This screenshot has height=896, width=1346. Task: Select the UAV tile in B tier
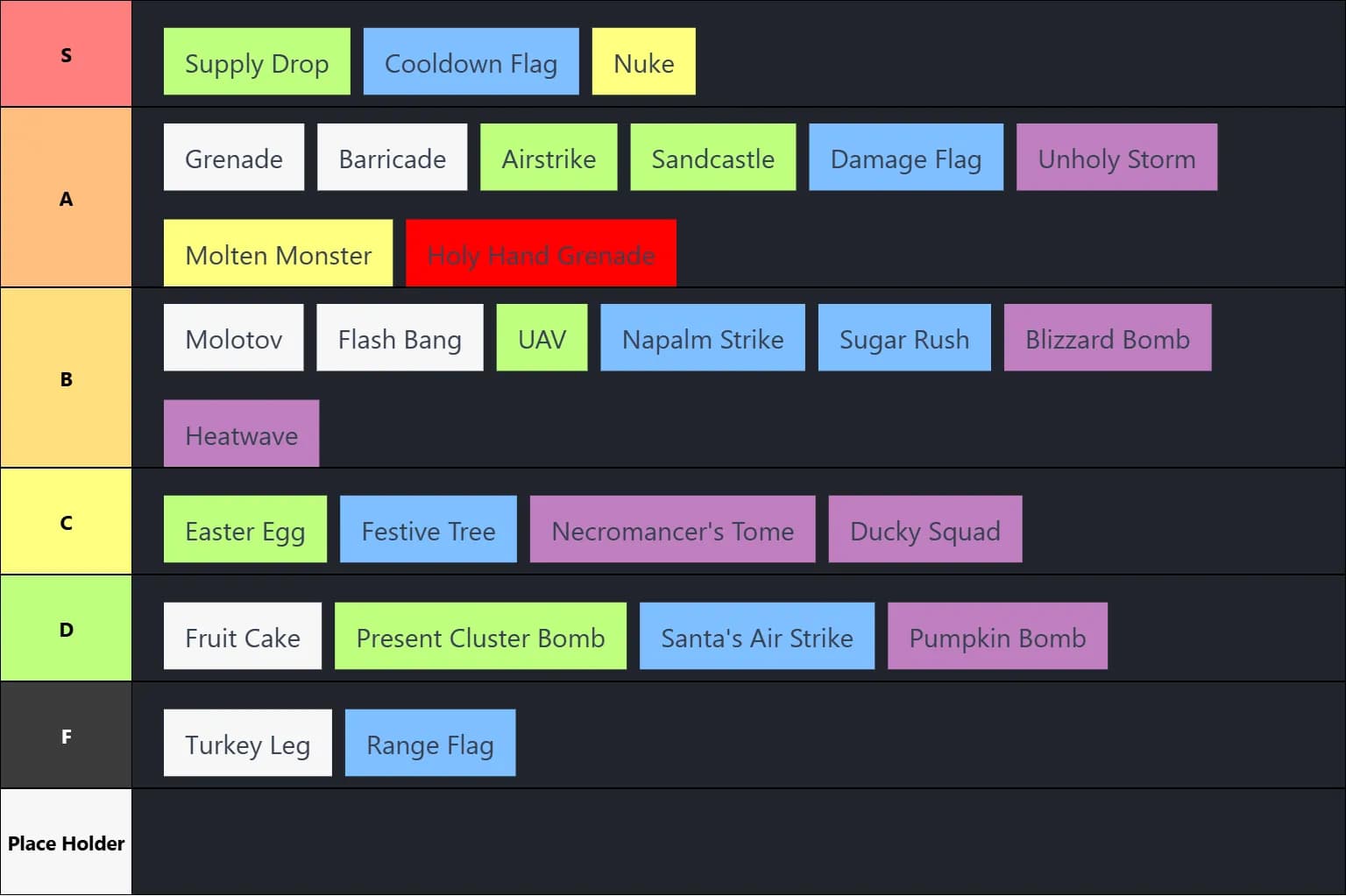click(542, 338)
